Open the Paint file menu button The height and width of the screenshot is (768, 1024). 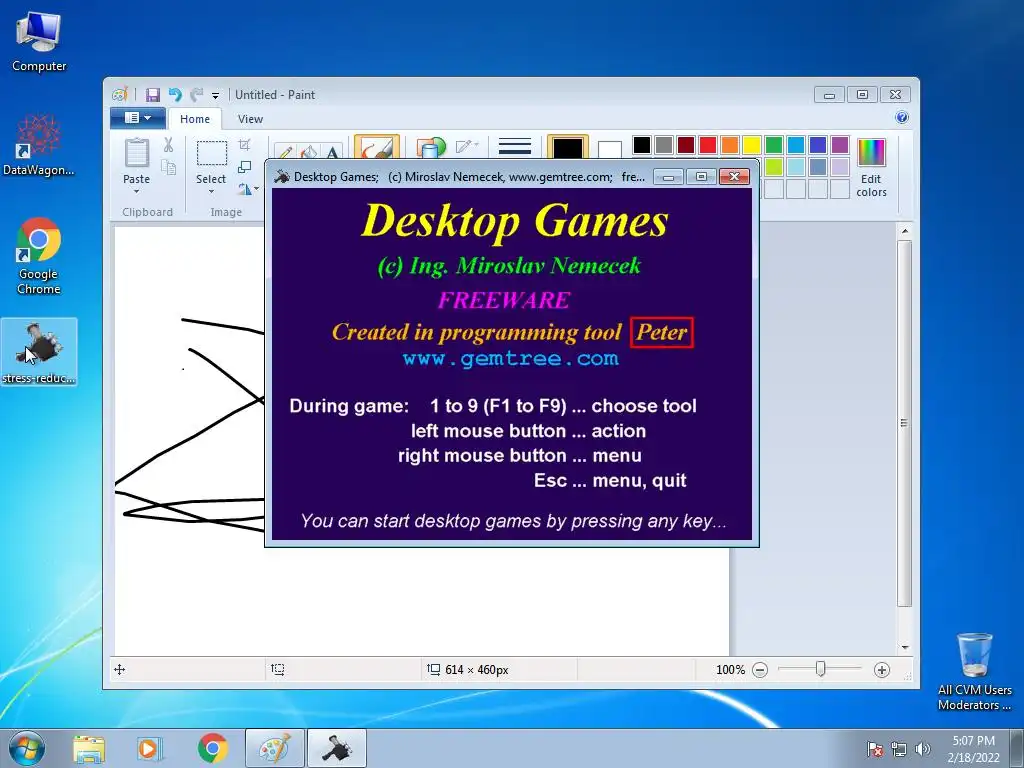(137, 118)
